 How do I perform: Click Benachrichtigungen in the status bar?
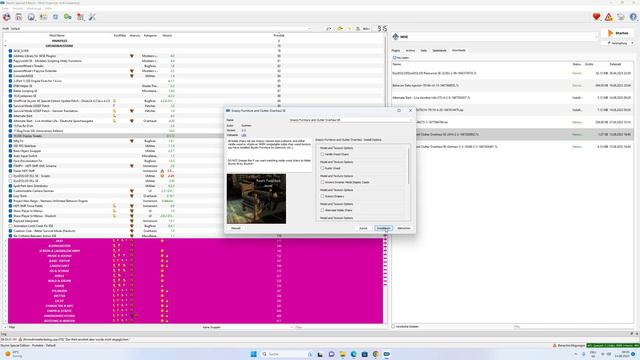[x=569, y=346]
